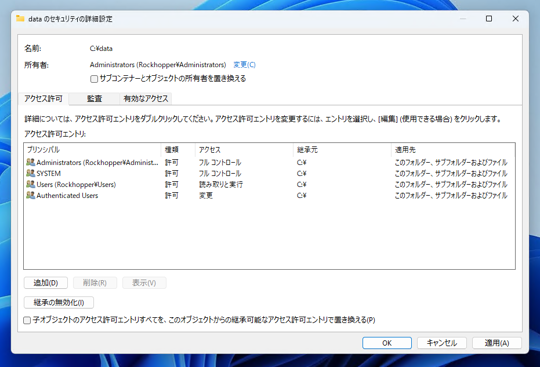Click 適用先 cell in the Users row

451,184
